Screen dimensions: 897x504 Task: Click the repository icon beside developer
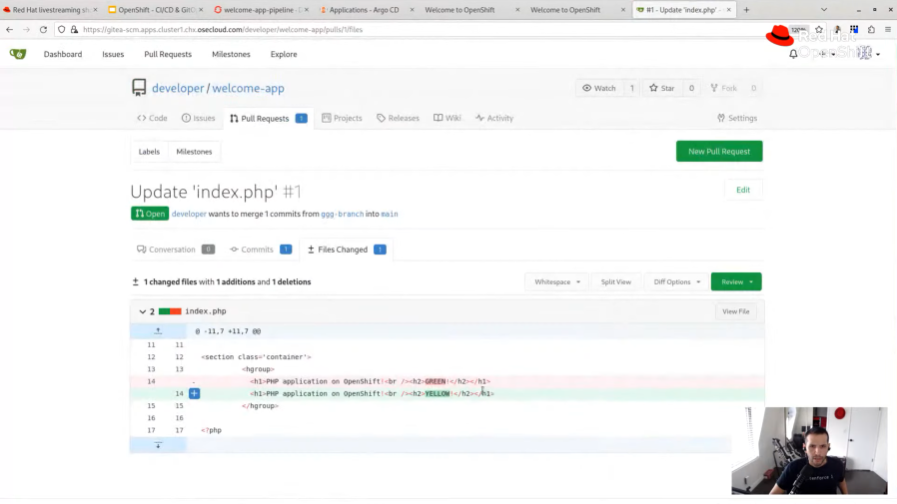139,88
